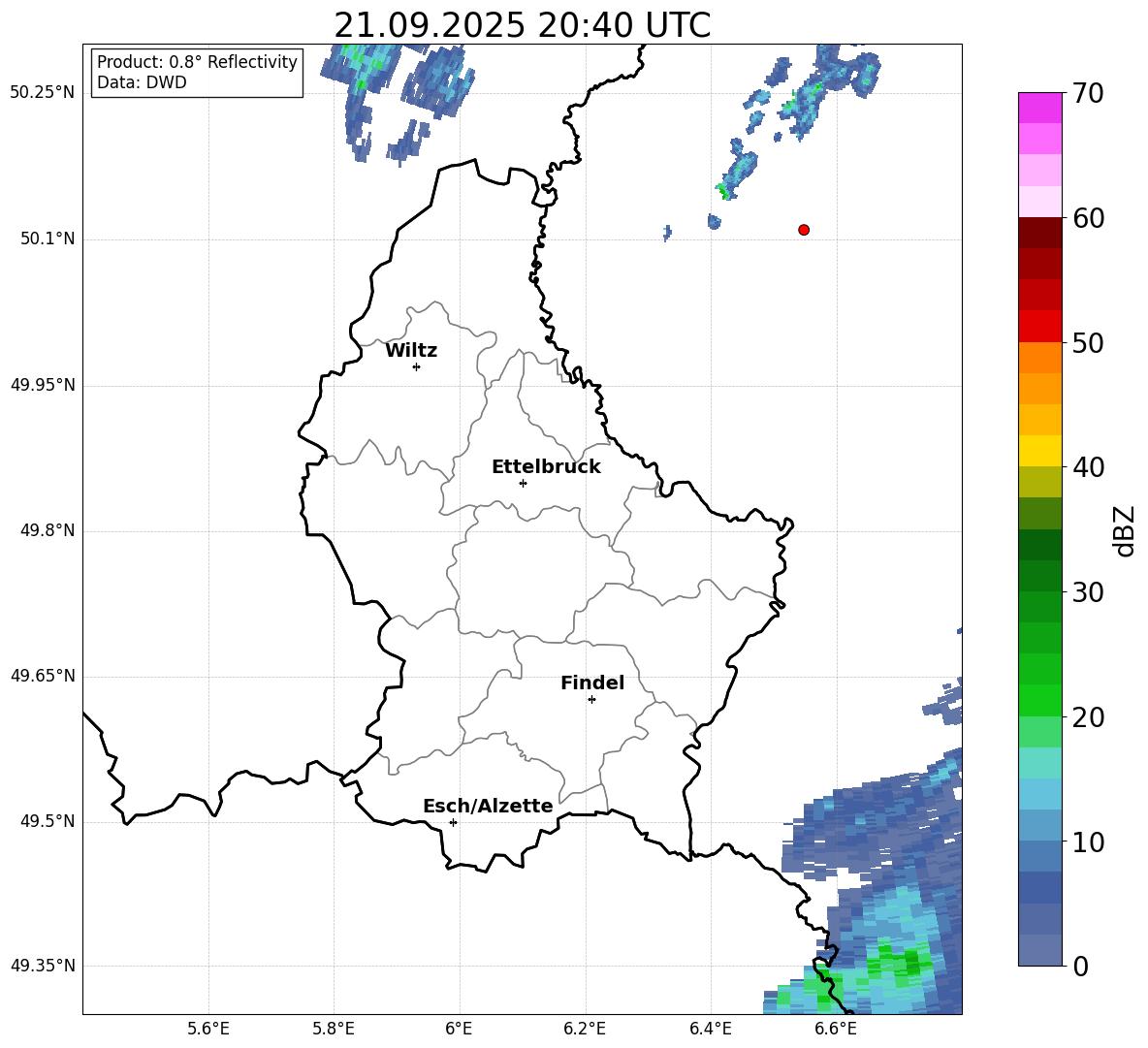The image size is (1148, 1048).
Task: Click the 6.4°E longitude label
Action: [710, 1029]
